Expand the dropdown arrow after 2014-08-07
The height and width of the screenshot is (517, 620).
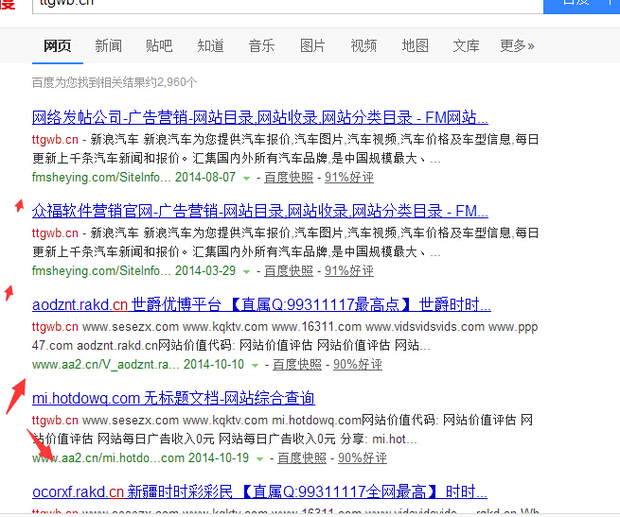(x=246, y=178)
